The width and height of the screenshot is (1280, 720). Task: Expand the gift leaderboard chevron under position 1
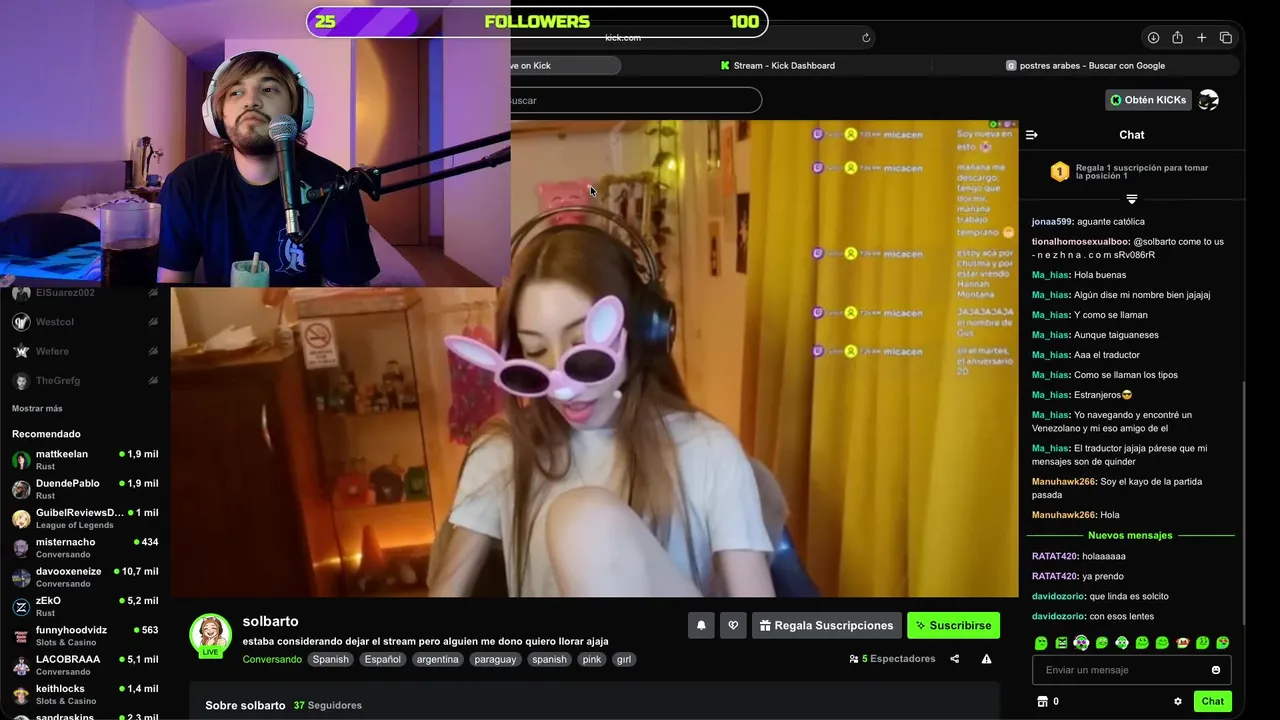click(1132, 199)
